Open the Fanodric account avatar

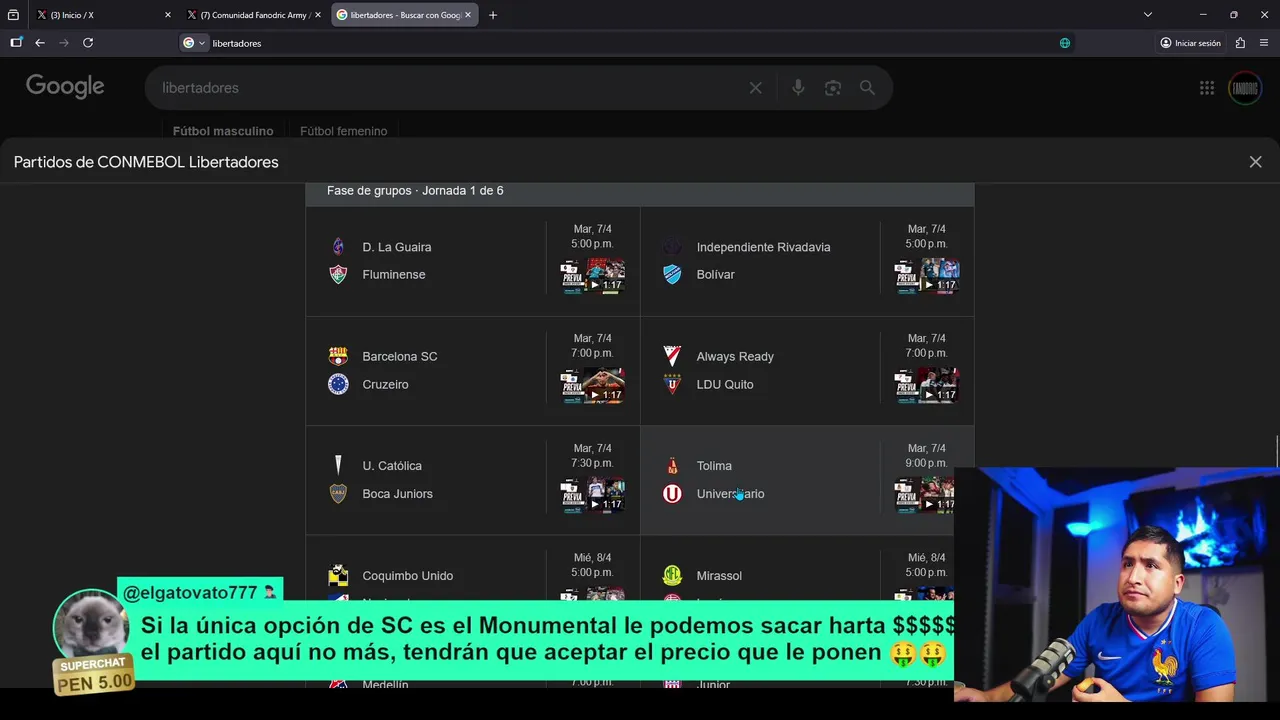(1245, 88)
